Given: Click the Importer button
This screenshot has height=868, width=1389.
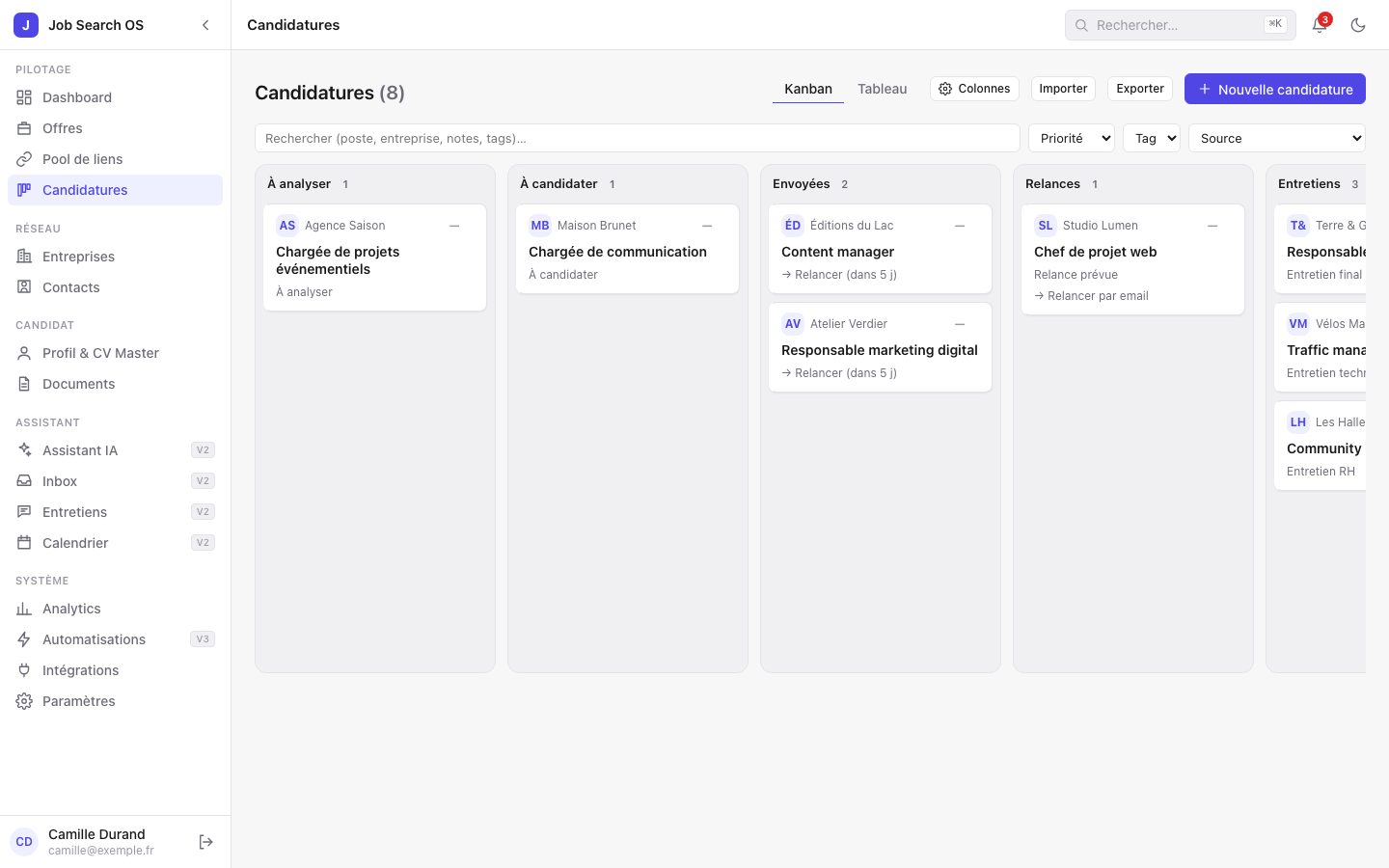Looking at the screenshot, I should tap(1063, 89).
